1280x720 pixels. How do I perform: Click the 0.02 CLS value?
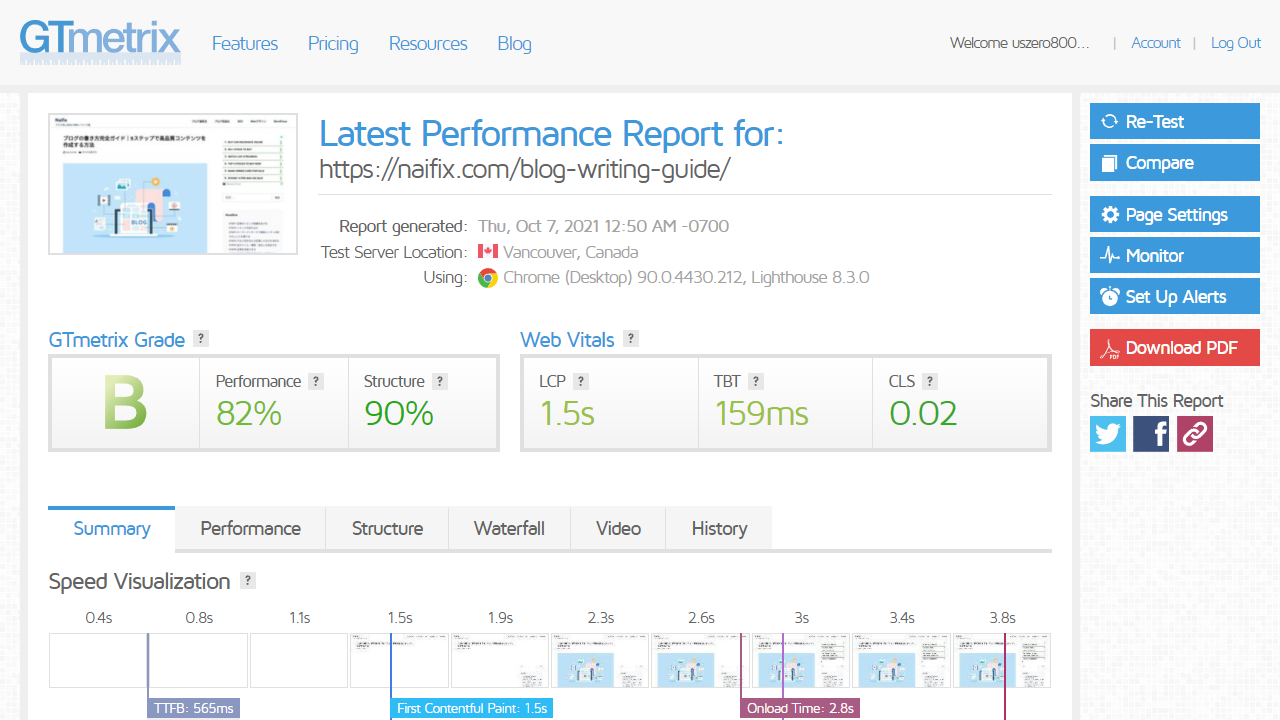pyautogui.click(x=923, y=413)
